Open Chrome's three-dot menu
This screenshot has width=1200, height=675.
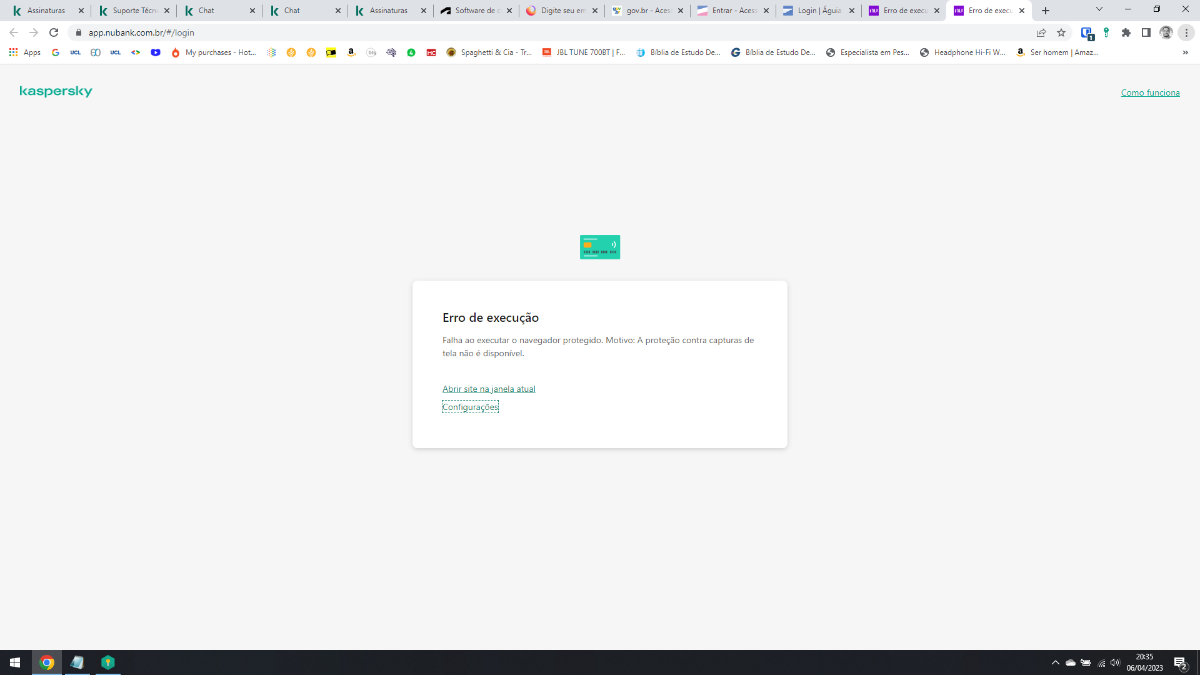pyautogui.click(x=1186, y=32)
